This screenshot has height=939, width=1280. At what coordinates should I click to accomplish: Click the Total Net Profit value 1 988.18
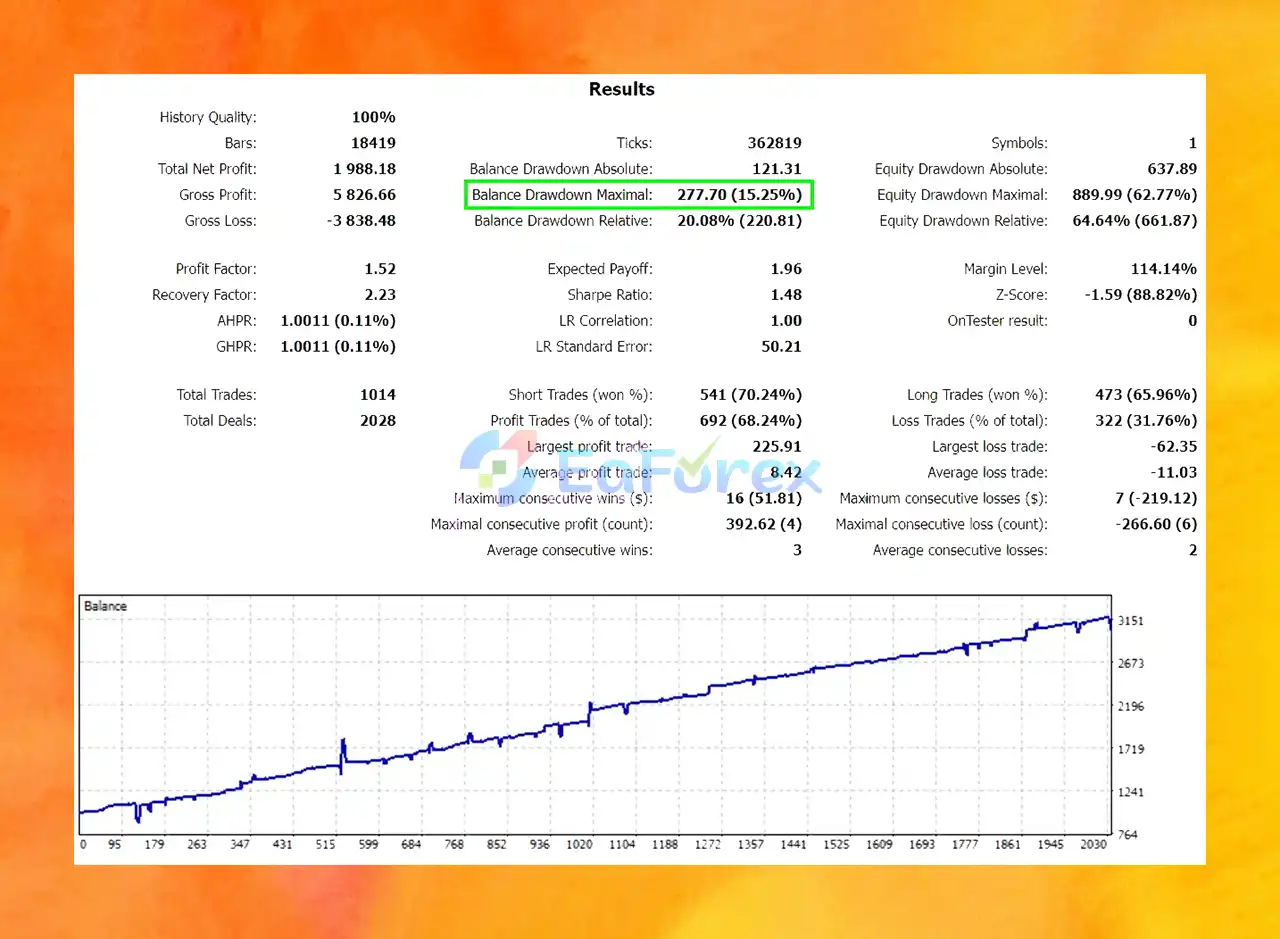[364, 169]
